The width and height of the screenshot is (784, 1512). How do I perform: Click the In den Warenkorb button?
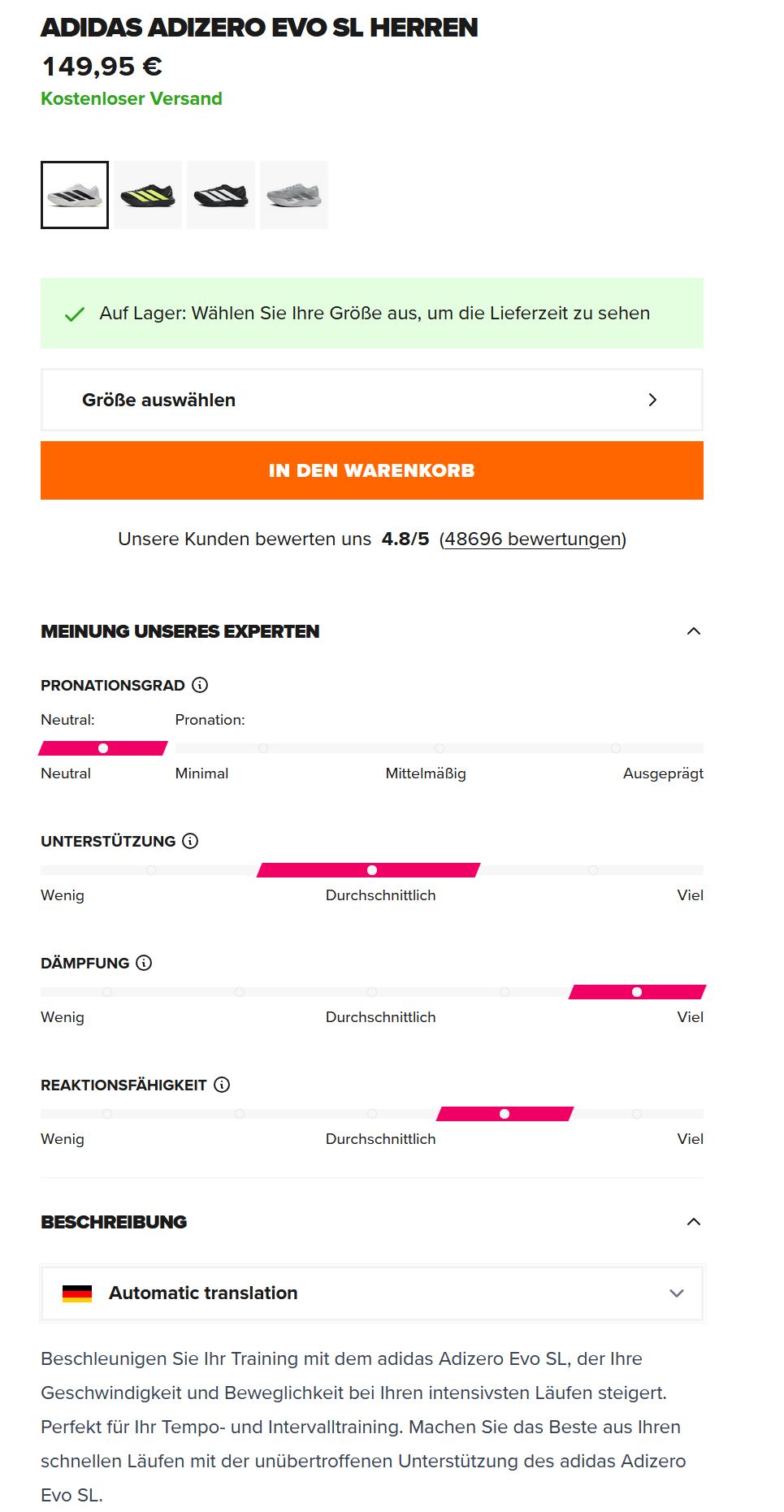371,470
